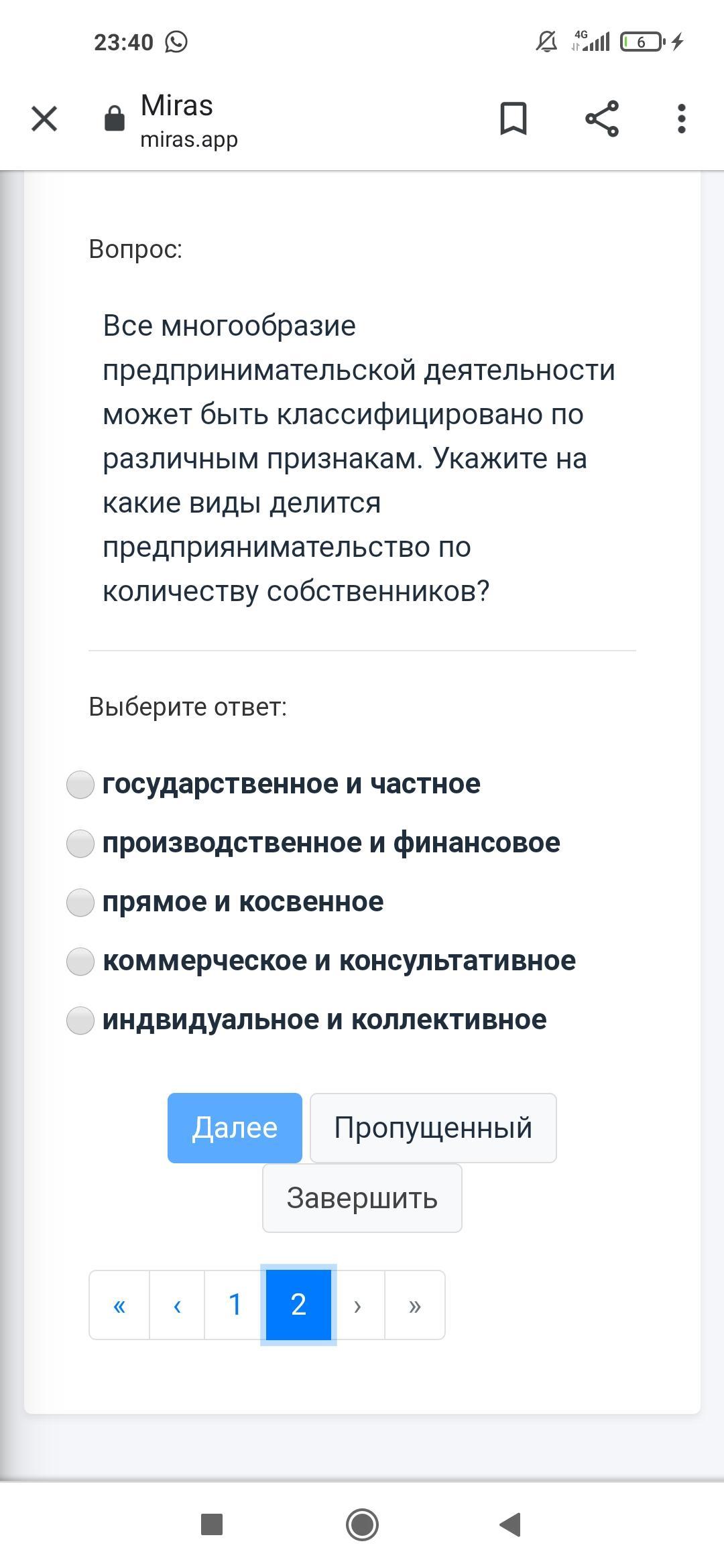This screenshot has height=1568, width=724.
Task: Open the share icon
Action: click(602, 119)
